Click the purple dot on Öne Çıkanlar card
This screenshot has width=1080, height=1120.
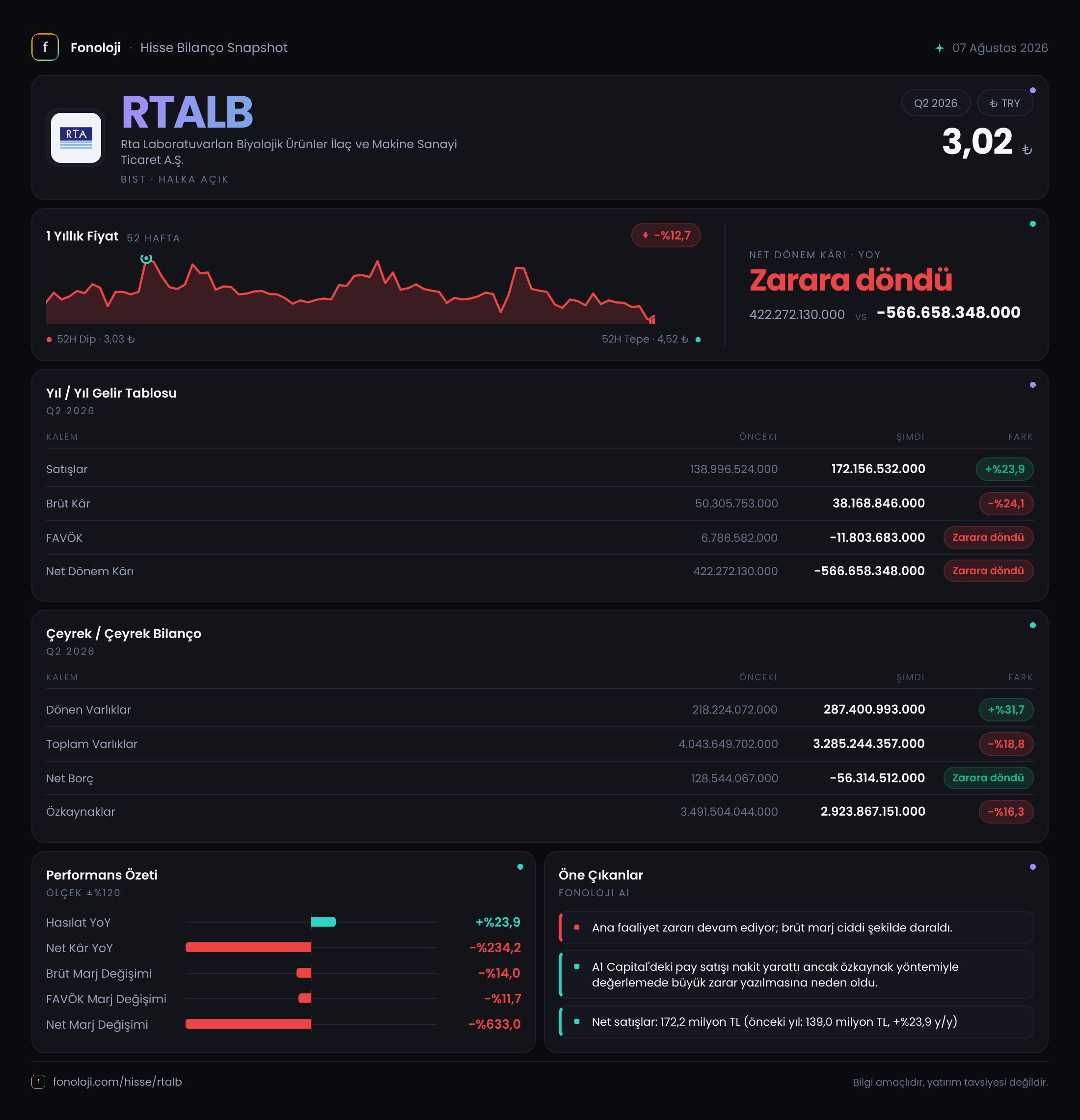click(x=1032, y=867)
